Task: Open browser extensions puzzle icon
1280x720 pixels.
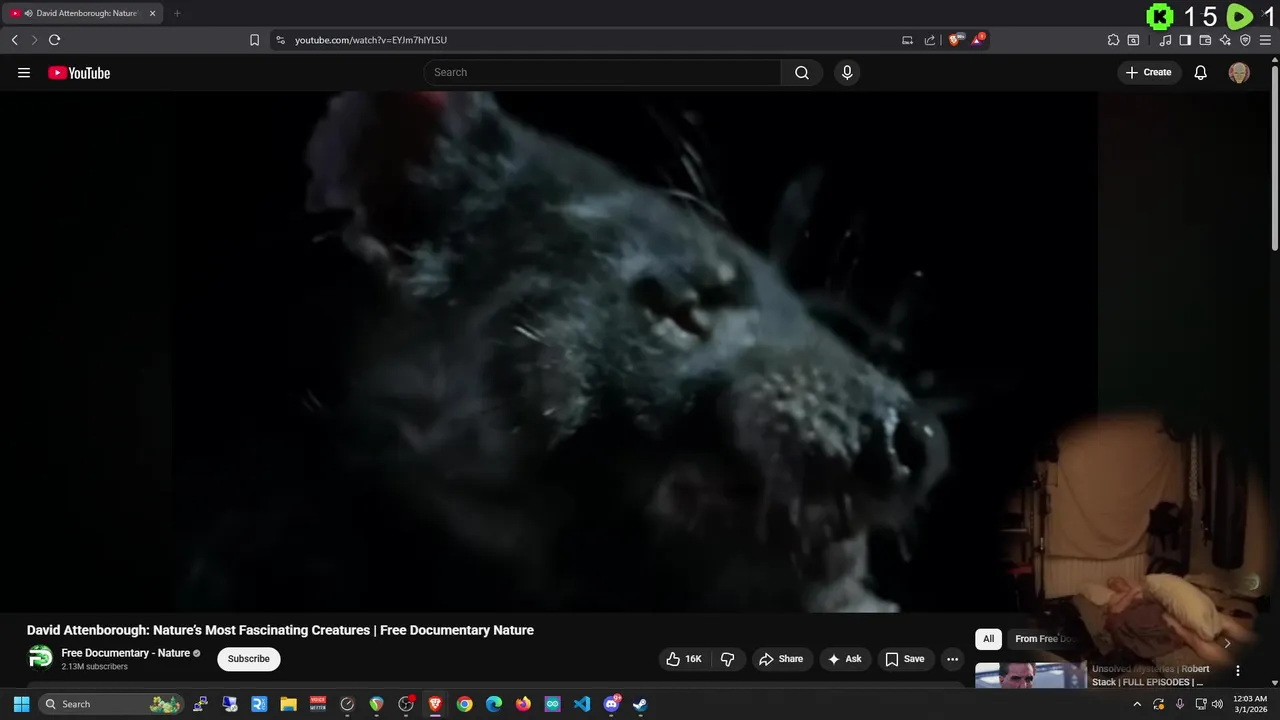Action: coord(1113,40)
